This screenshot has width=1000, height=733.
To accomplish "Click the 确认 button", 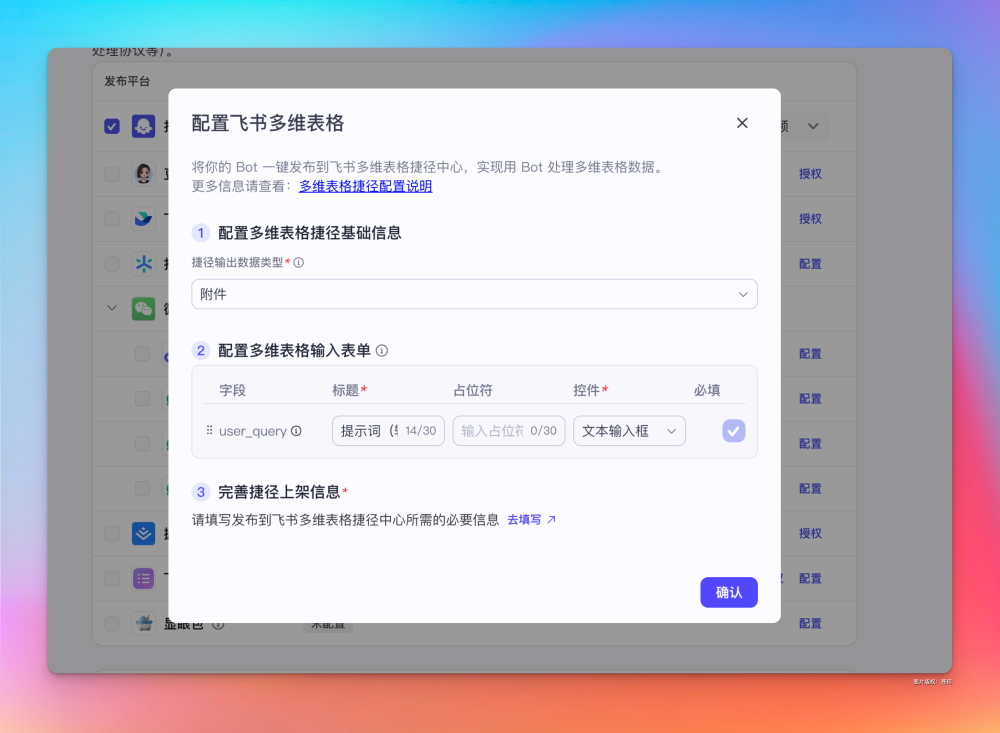I will 729,593.
